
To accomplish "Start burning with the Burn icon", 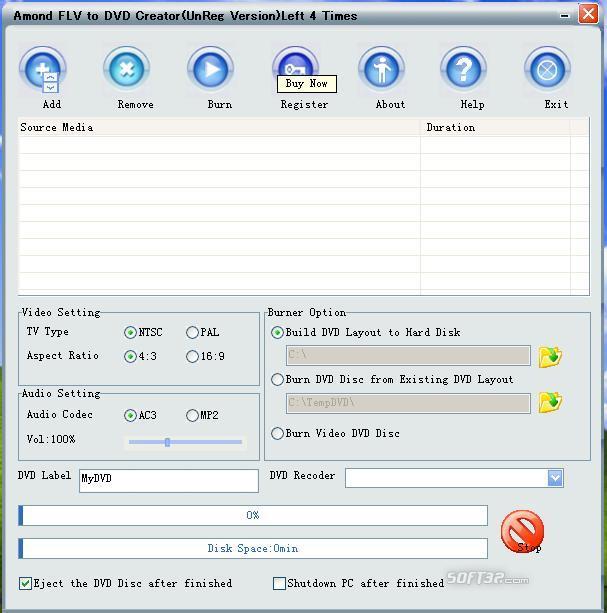I will pos(211,70).
